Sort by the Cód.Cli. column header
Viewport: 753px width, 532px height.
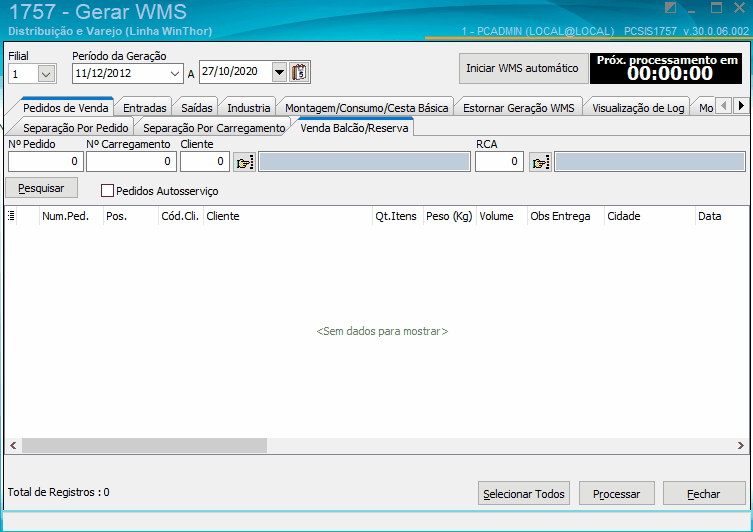[x=181, y=216]
